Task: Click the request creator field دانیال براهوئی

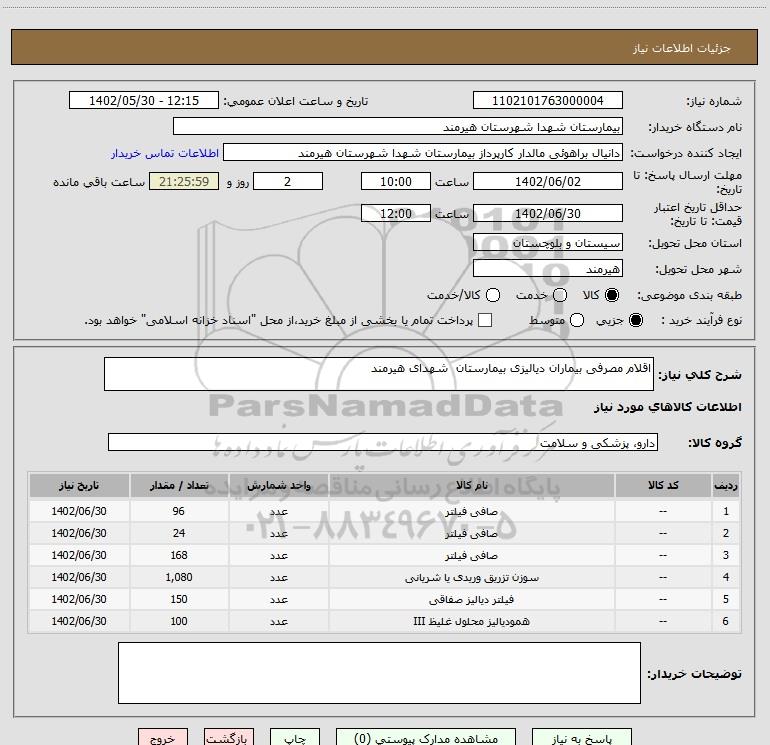Action: click(x=423, y=153)
